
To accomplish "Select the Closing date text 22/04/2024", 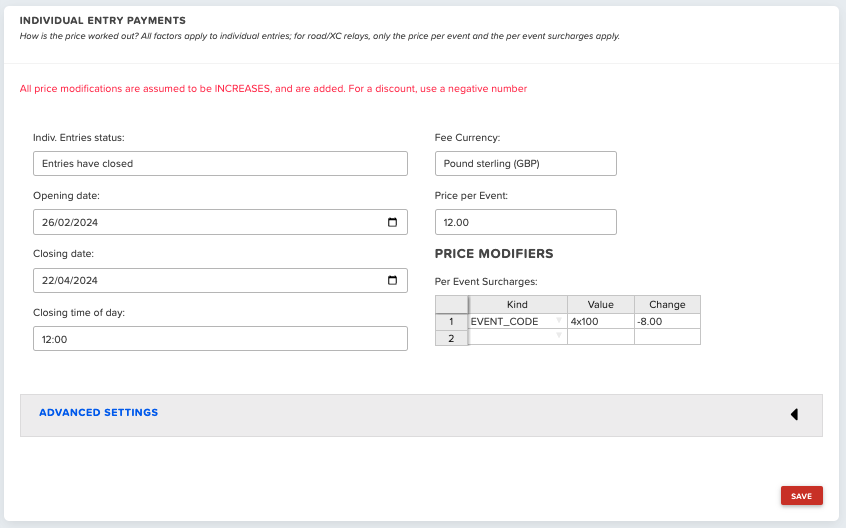I will click(x=70, y=280).
